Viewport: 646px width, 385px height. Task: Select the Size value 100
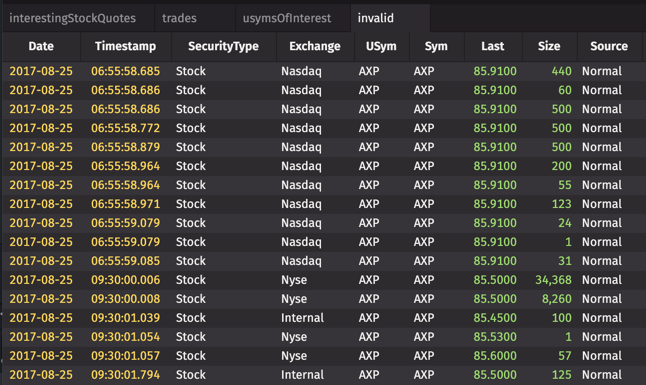[561, 318]
